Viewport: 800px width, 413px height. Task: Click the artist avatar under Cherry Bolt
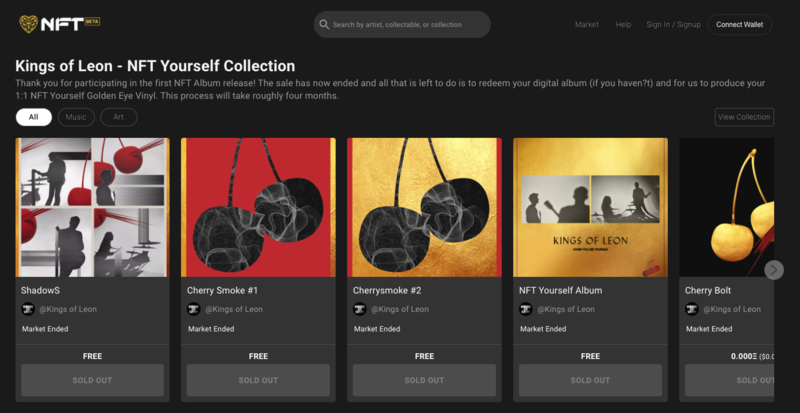point(692,309)
